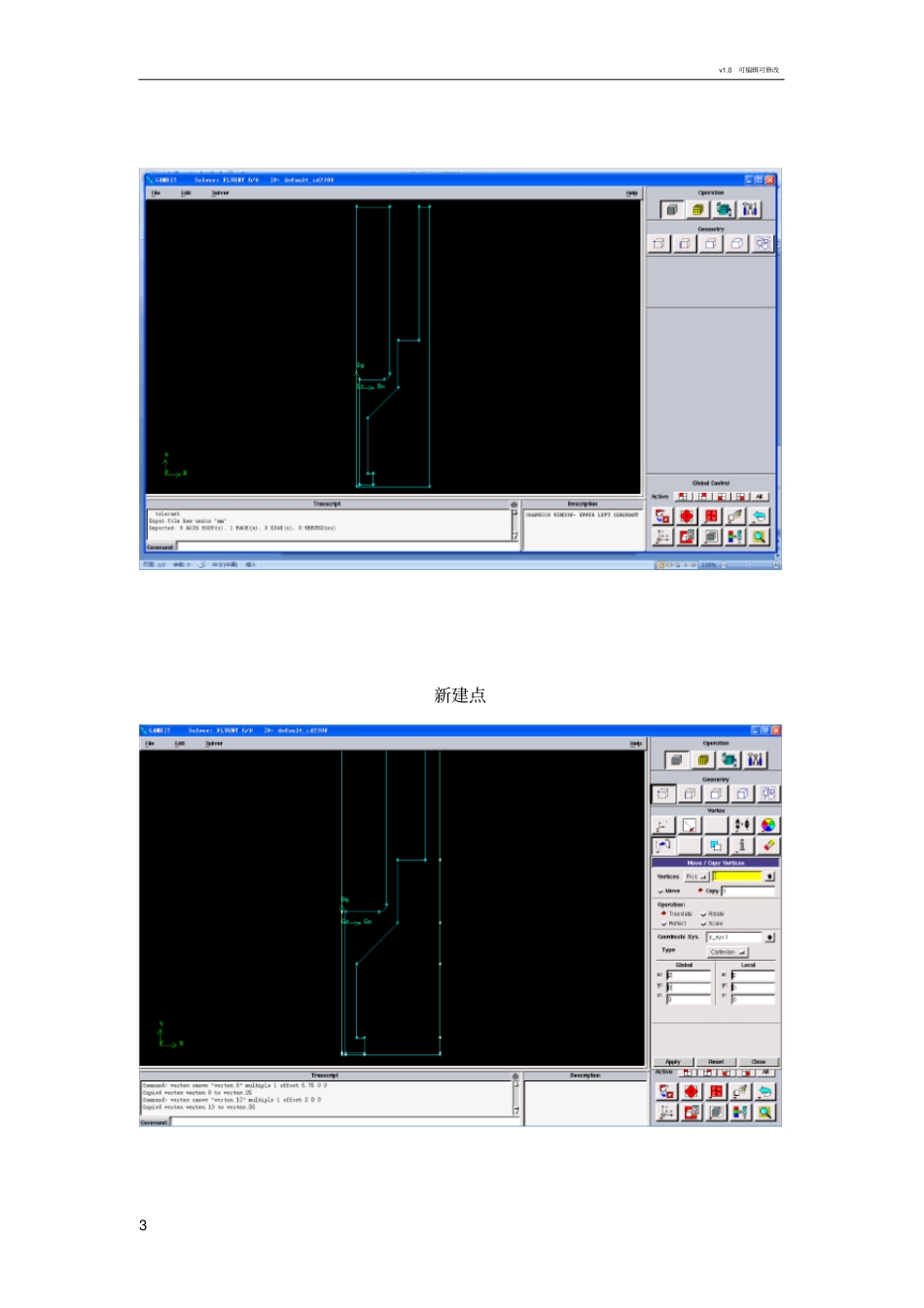The image size is (924, 1308).
Task: Toggle upper-left quadrant Active button in upper window
Action: [x=684, y=497]
